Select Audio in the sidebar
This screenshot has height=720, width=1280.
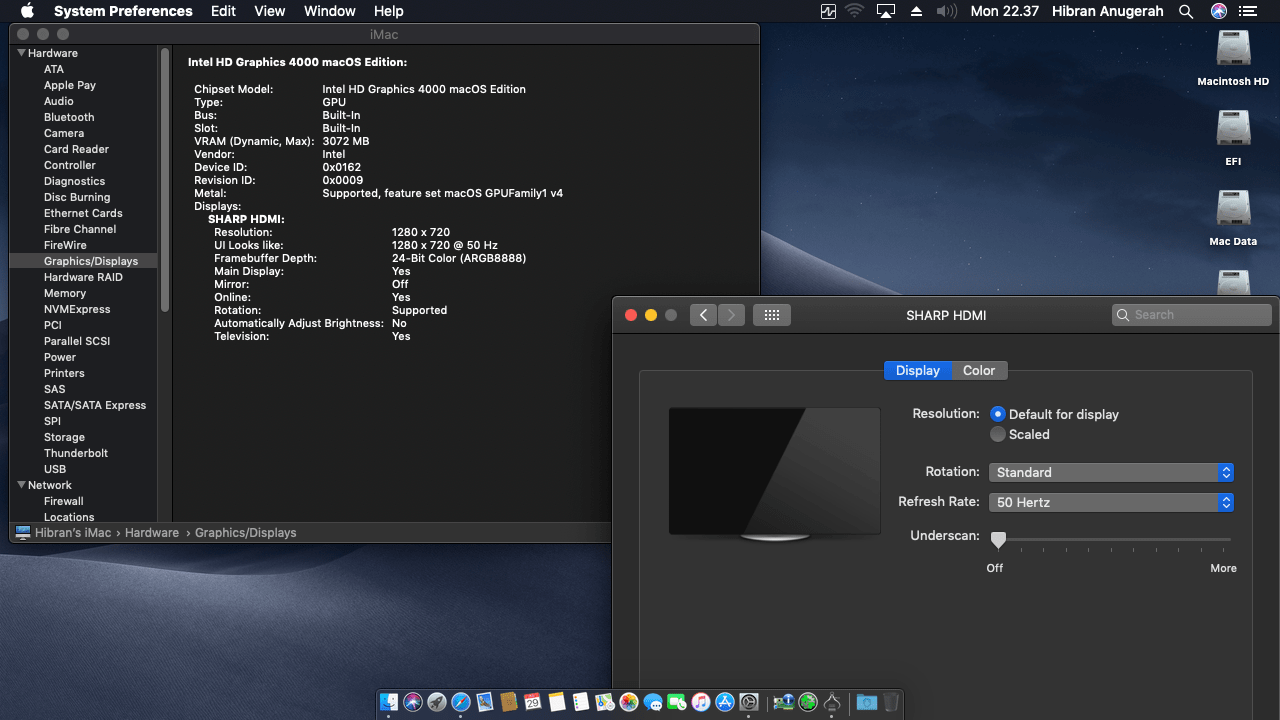[x=59, y=101]
